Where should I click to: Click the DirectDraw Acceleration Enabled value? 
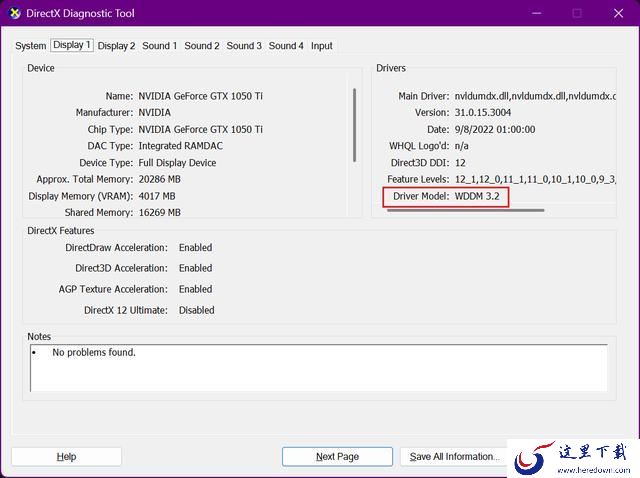pyautogui.click(x=196, y=248)
